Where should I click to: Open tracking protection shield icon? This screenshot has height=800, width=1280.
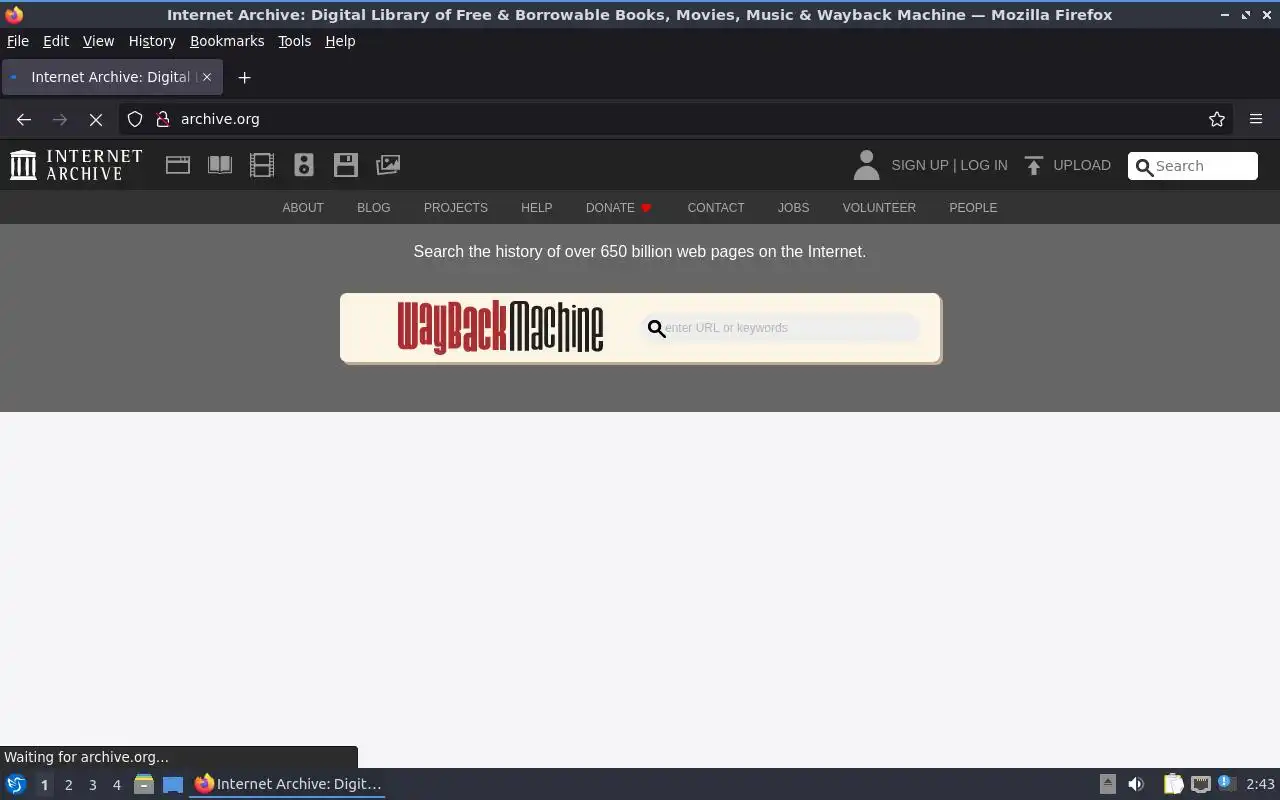click(135, 119)
